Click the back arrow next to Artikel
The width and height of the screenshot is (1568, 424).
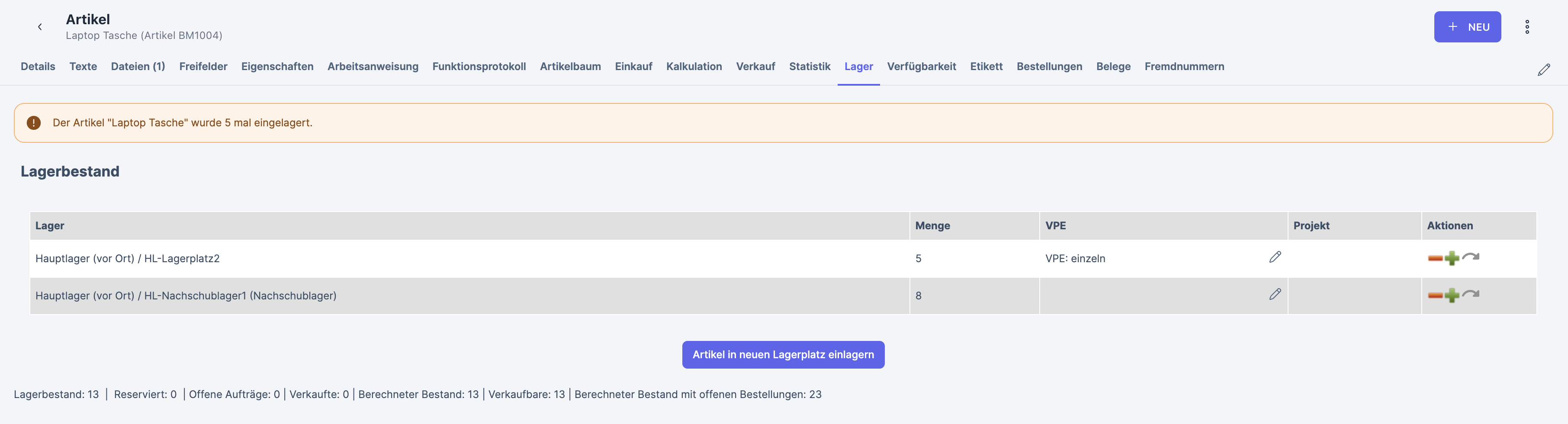pos(39,27)
